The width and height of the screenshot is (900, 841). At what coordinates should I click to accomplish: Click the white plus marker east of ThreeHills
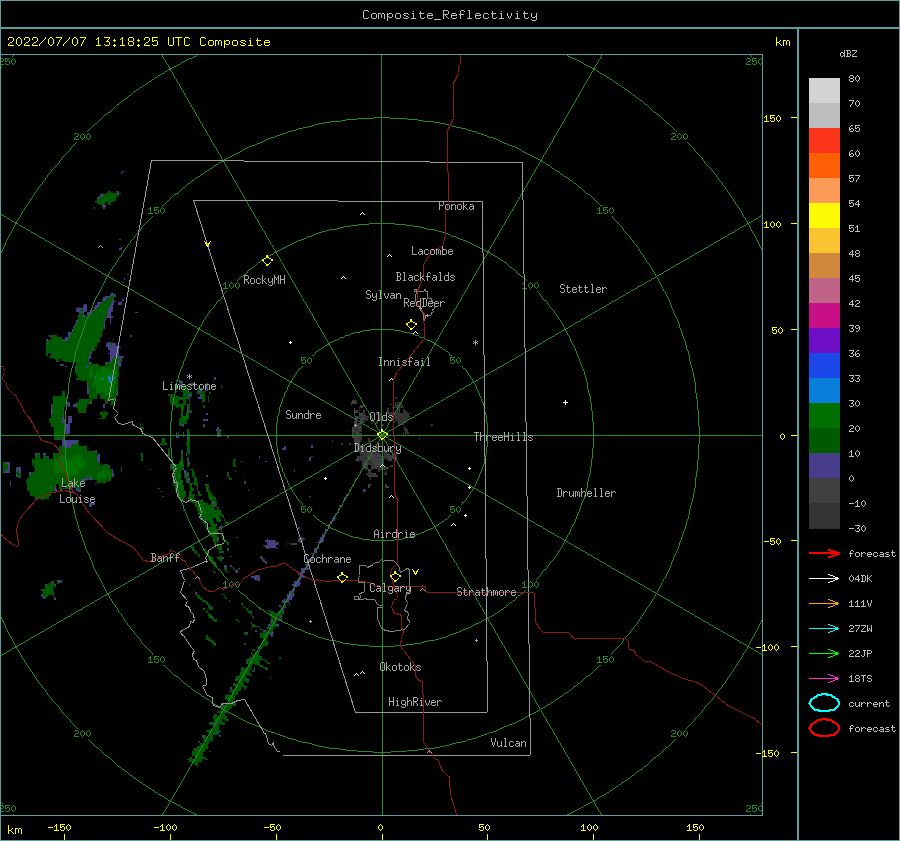click(565, 402)
